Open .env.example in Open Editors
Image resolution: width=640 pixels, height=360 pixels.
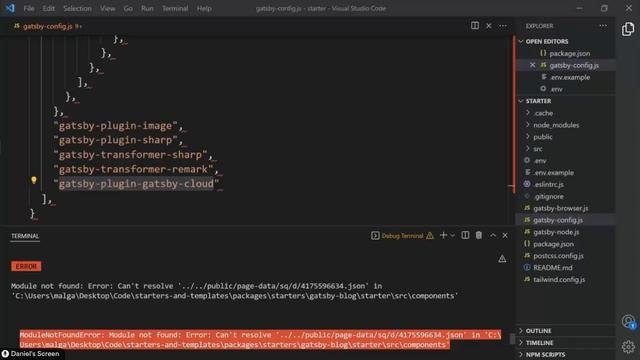tap(570, 77)
